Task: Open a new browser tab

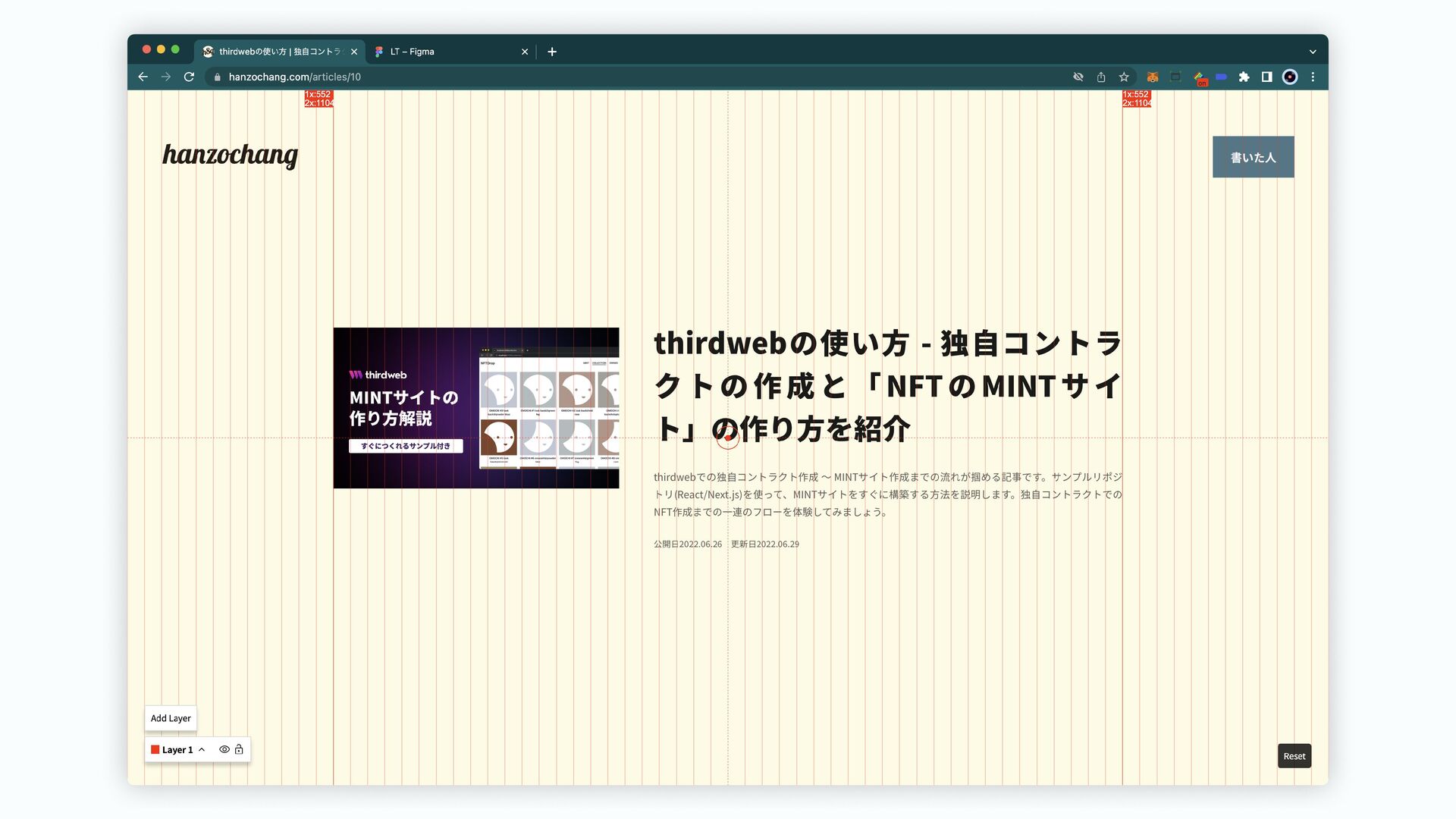Action: pos(552,52)
